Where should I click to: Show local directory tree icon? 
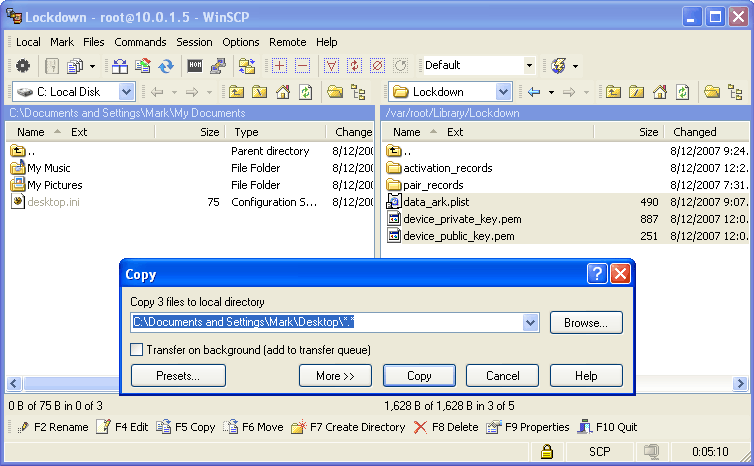tap(358, 91)
